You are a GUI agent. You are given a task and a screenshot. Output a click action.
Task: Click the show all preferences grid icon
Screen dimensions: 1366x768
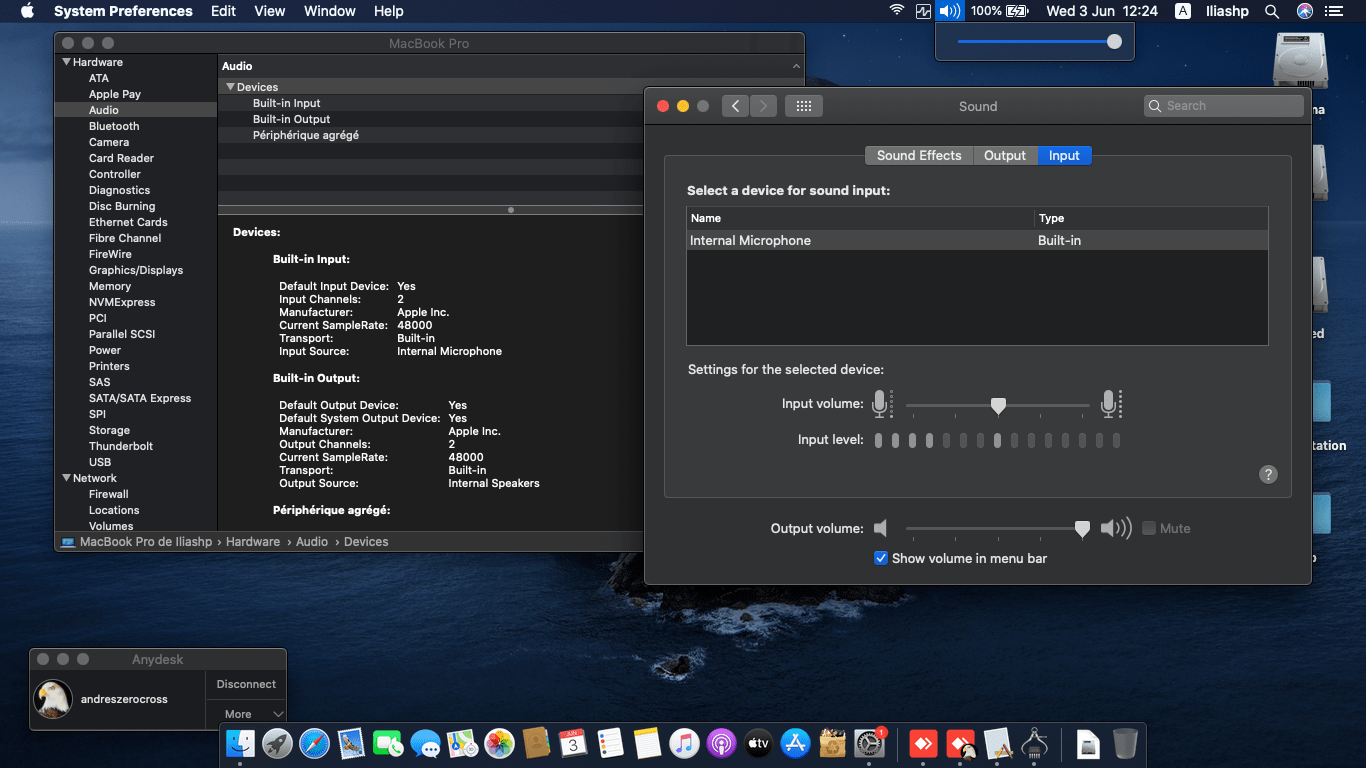click(x=803, y=106)
